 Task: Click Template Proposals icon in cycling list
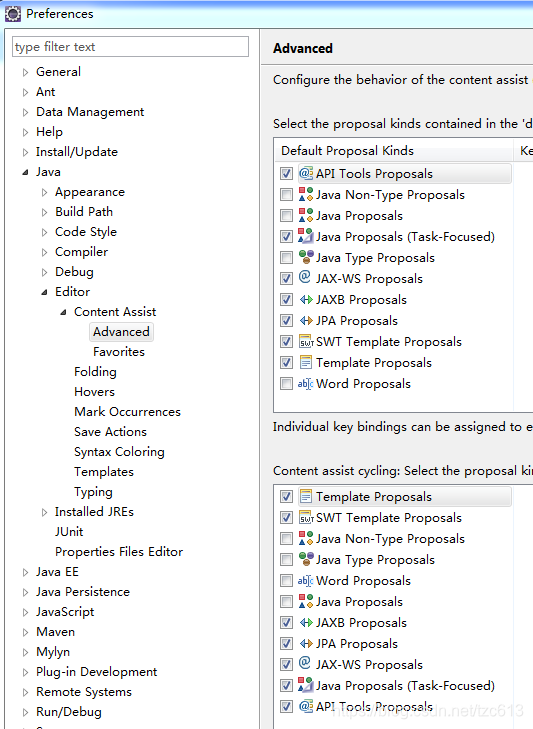click(306, 497)
